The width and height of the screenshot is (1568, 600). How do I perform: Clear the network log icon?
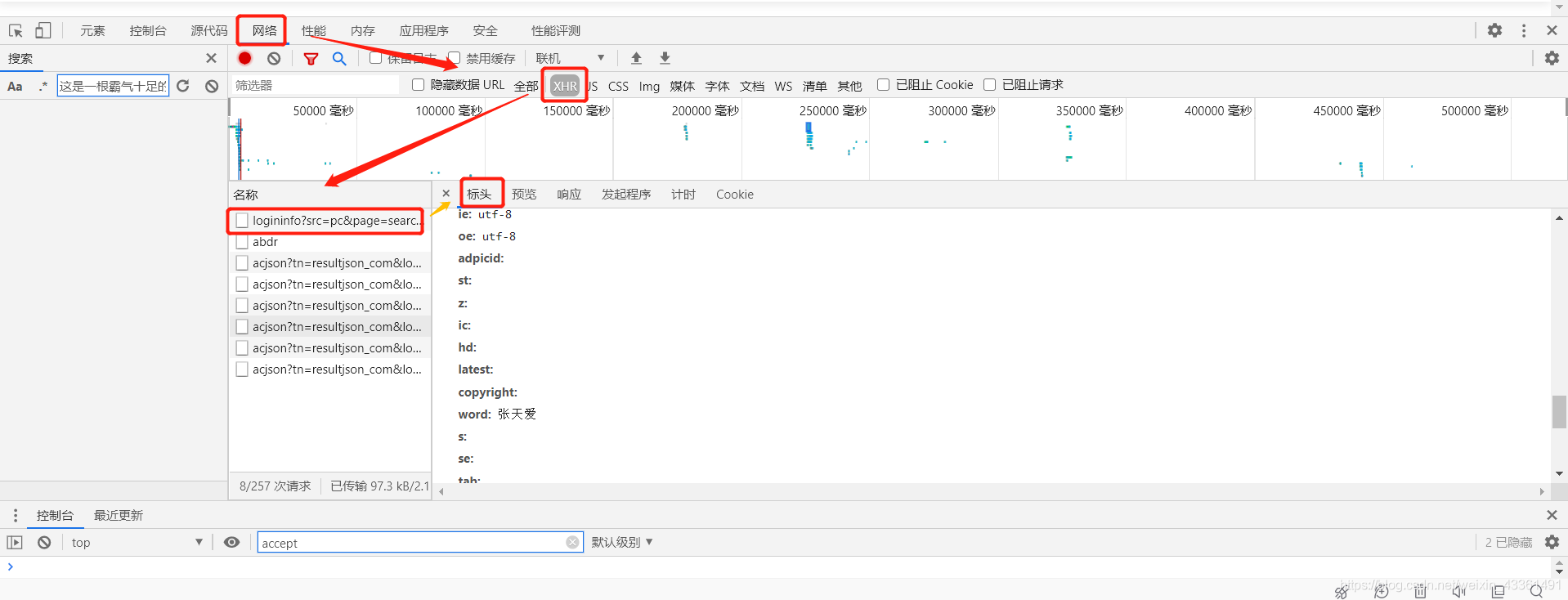(274, 58)
